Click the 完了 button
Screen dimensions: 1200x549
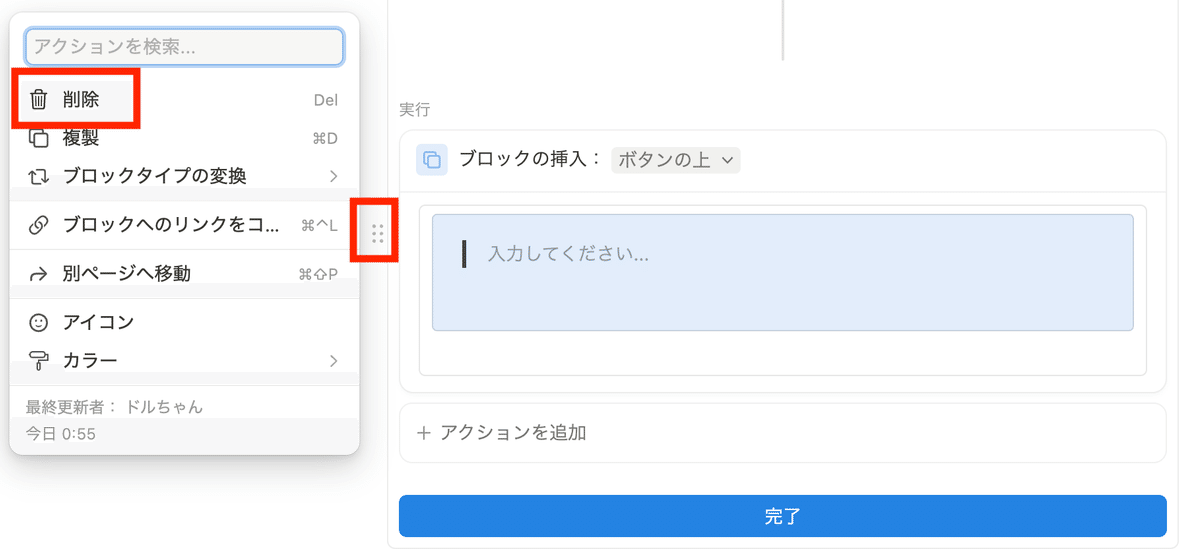(783, 516)
